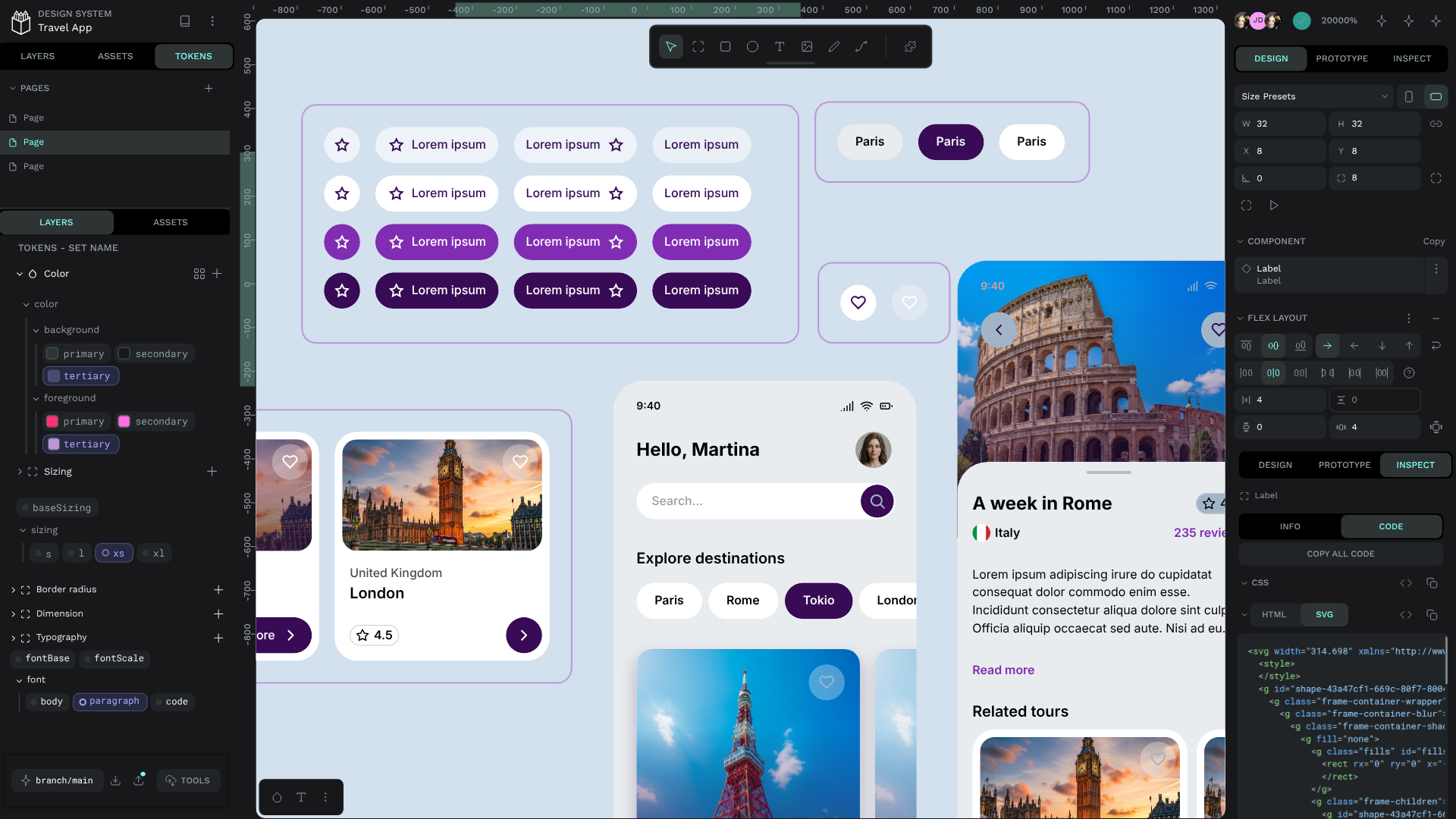Add a Color token with plus
Image resolution: width=1456 pixels, height=819 pixels.
coord(217,274)
